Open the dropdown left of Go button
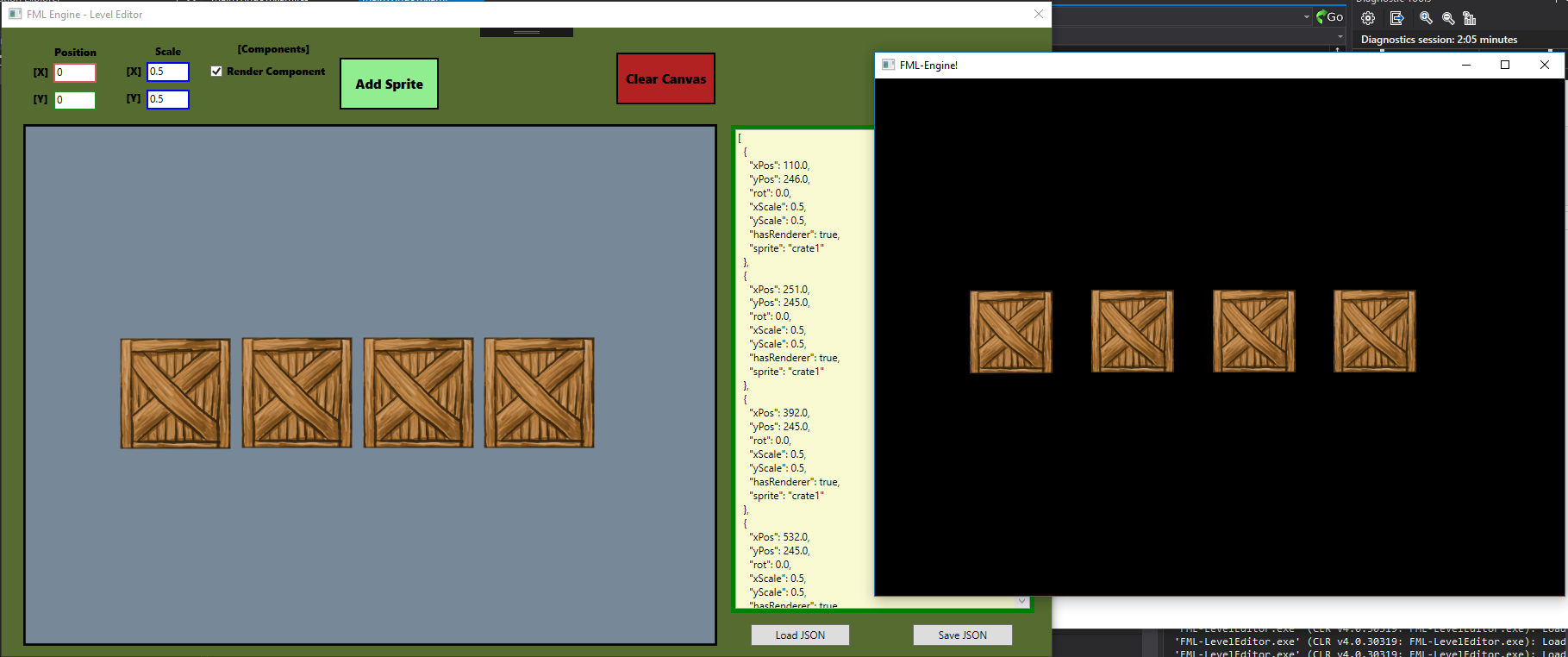This screenshot has width=1568, height=657. (x=1306, y=17)
